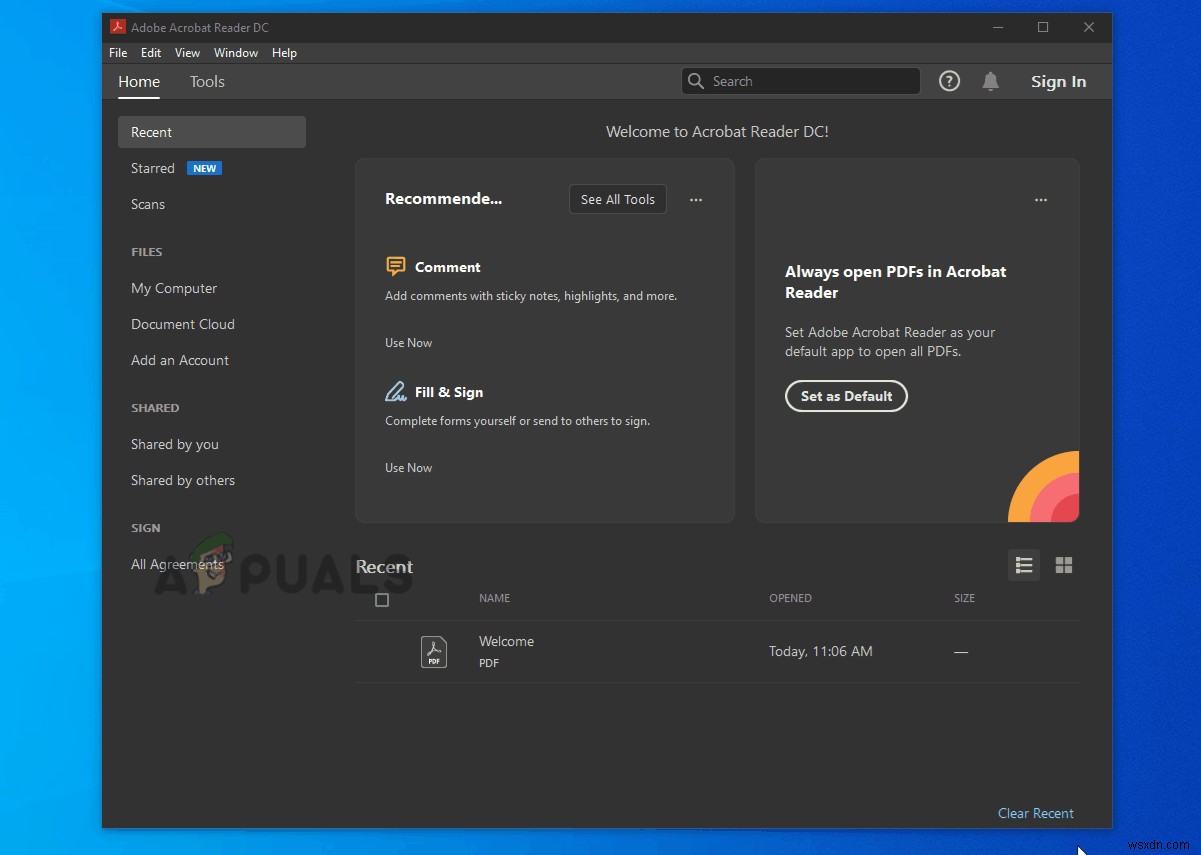Open the overflow menu beside See All Tools
Viewport: 1201px width, 855px height.
pyautogui.click(x=696, y=199)
